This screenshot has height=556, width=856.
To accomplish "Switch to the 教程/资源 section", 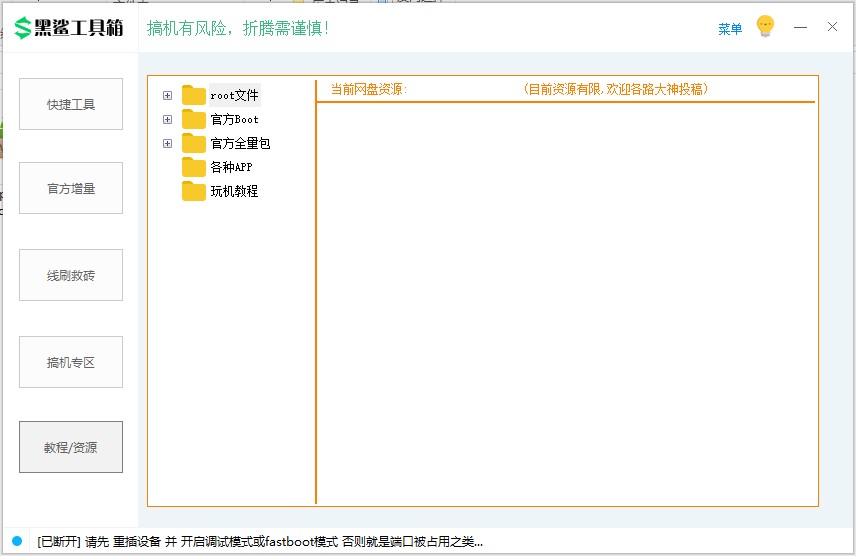I will [71, 447].
